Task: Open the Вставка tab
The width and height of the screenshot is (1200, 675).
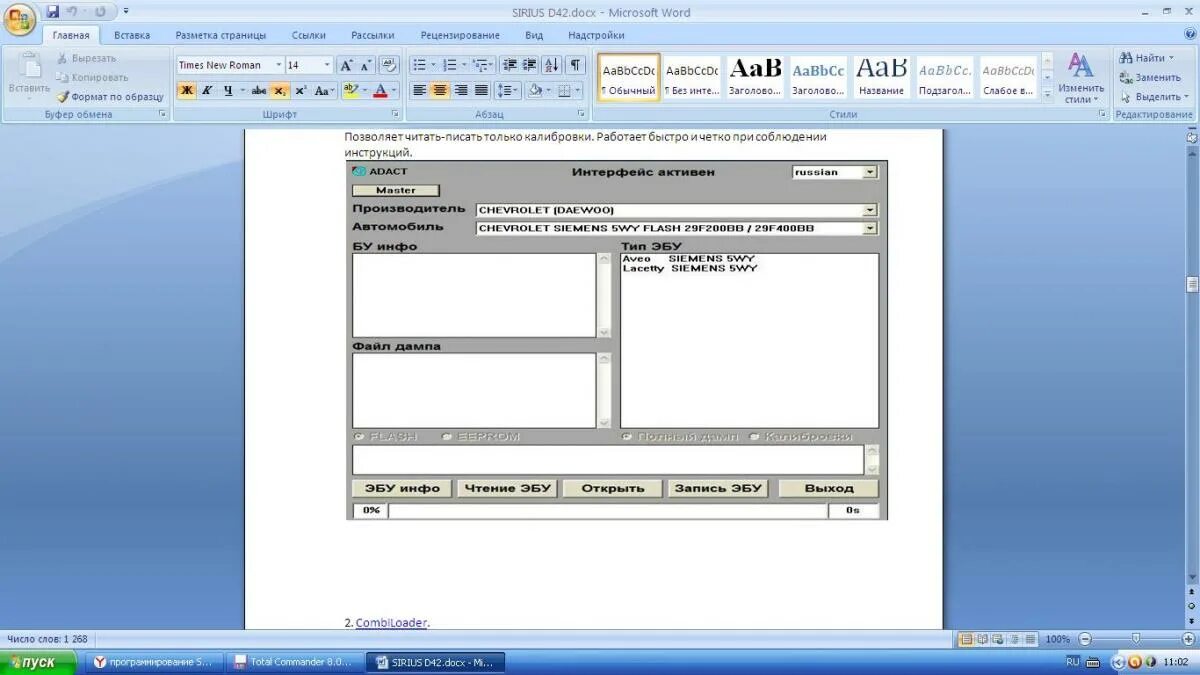Action: point(132,35)
